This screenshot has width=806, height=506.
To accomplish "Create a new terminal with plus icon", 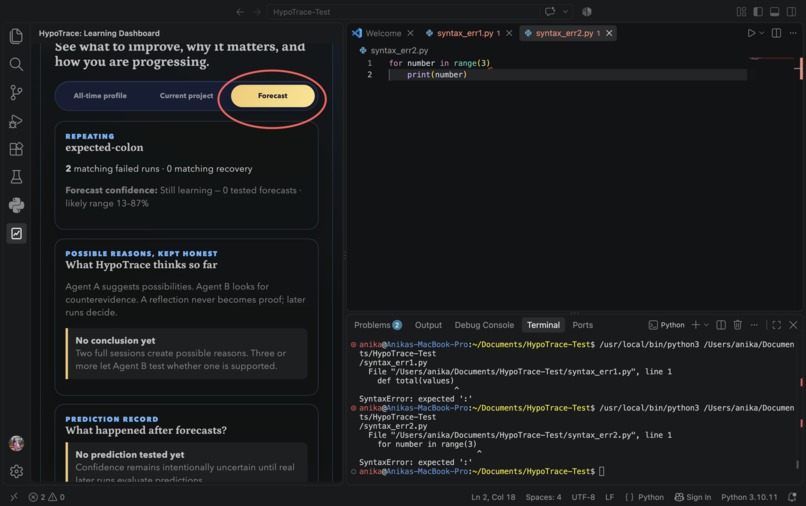I will [695, 325].
